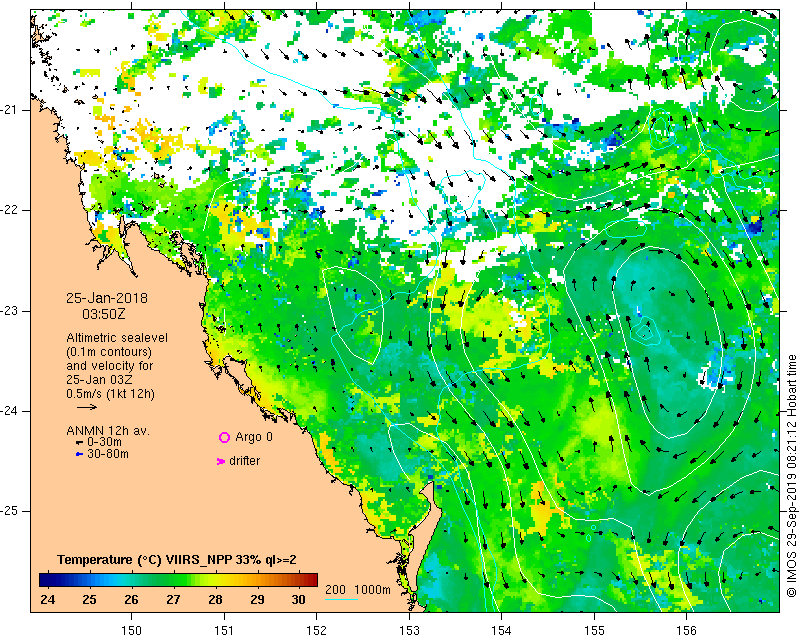Click the 0.5m/s velocity scale arrow
800x640 pixels.
(87, 407)
